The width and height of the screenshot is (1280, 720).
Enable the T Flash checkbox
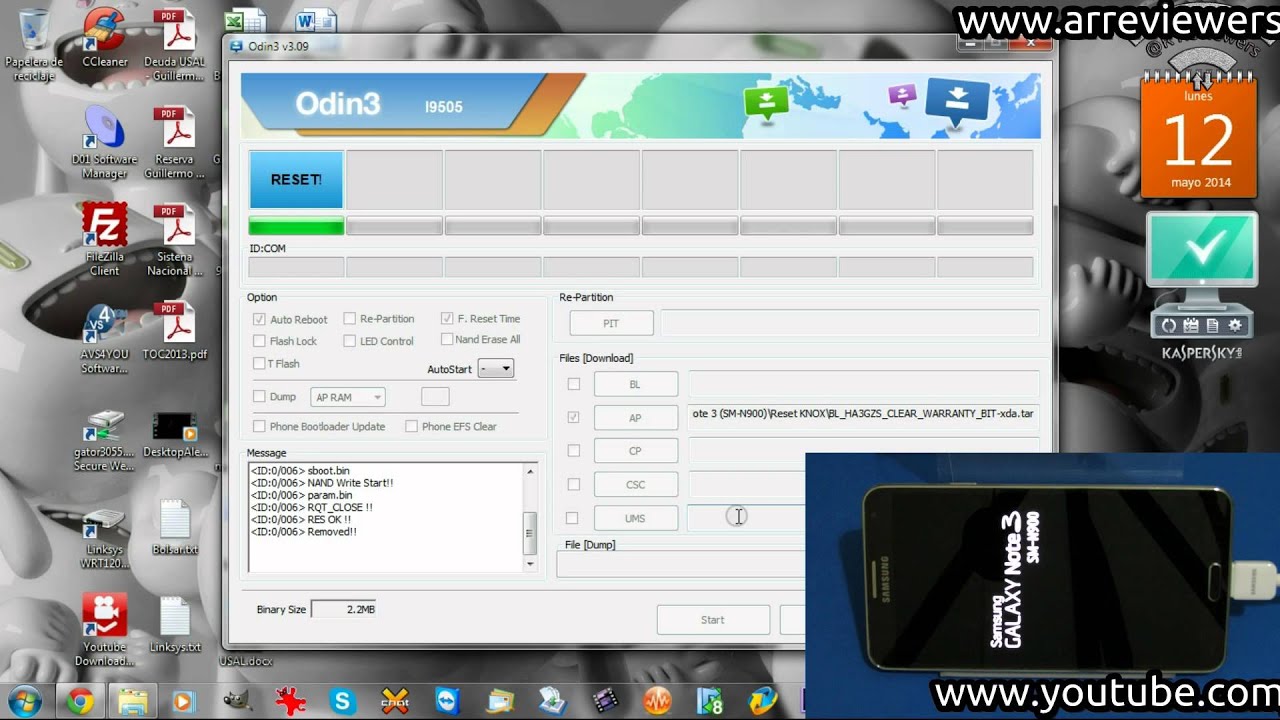click(259, 363)
